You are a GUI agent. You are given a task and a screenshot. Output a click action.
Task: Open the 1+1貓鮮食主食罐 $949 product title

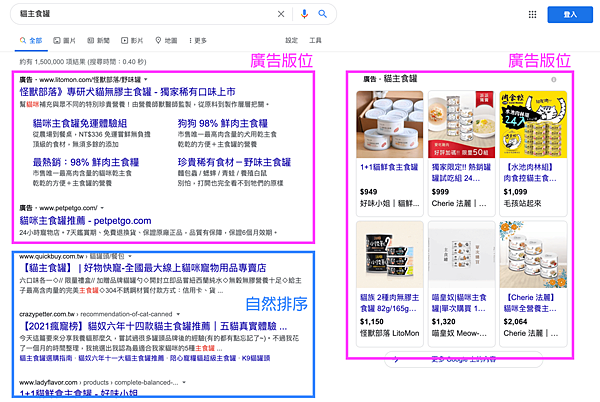pyautogui.click(x=389, y=167)
